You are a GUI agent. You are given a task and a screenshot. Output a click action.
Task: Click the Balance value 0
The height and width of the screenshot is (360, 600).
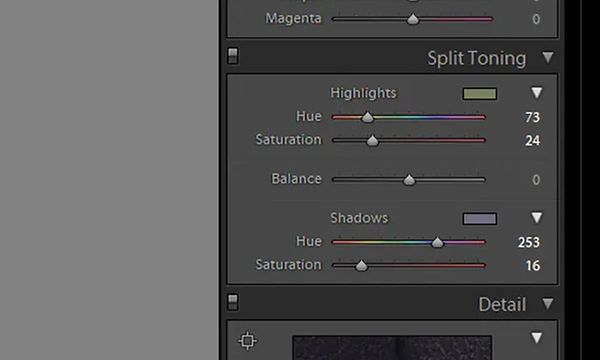coord(536,180)
